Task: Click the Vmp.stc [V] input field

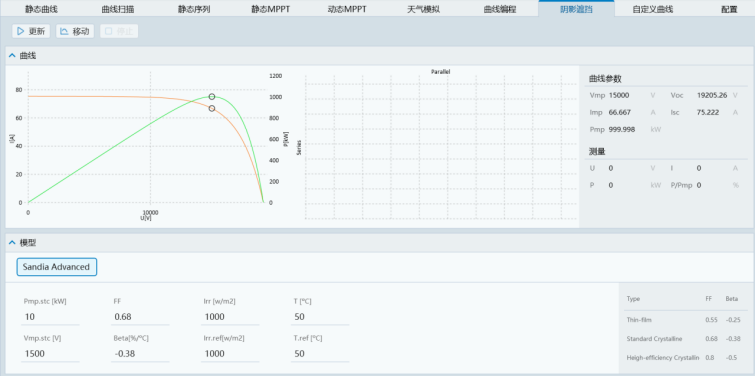Action: coord(51,354)
